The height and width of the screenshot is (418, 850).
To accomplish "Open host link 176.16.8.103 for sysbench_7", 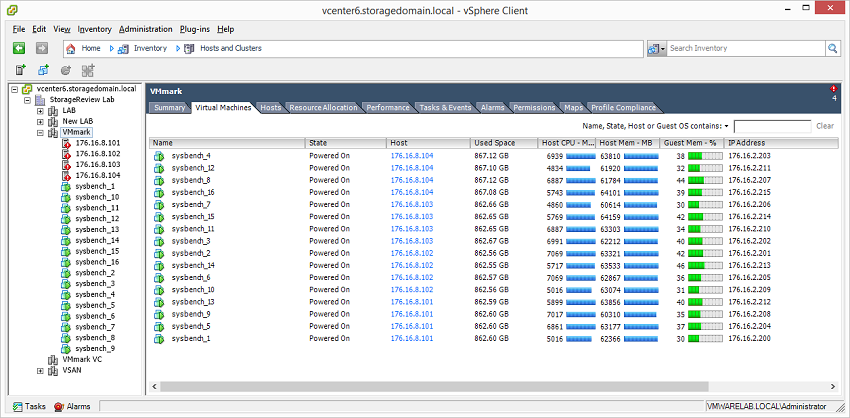I will pyautogui.click(x=412, y=205).
